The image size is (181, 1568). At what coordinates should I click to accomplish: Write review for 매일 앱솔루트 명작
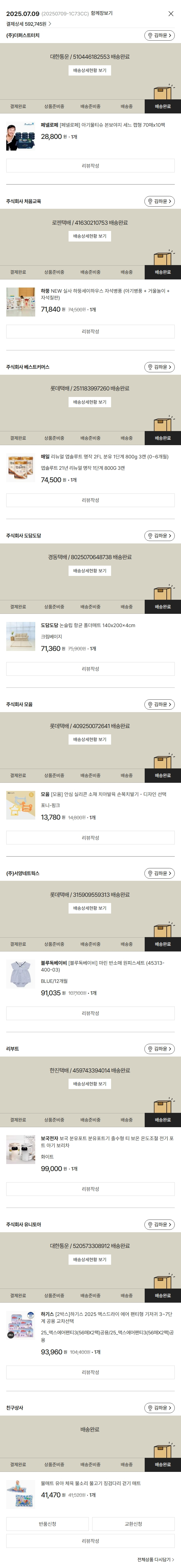(90, 500)
